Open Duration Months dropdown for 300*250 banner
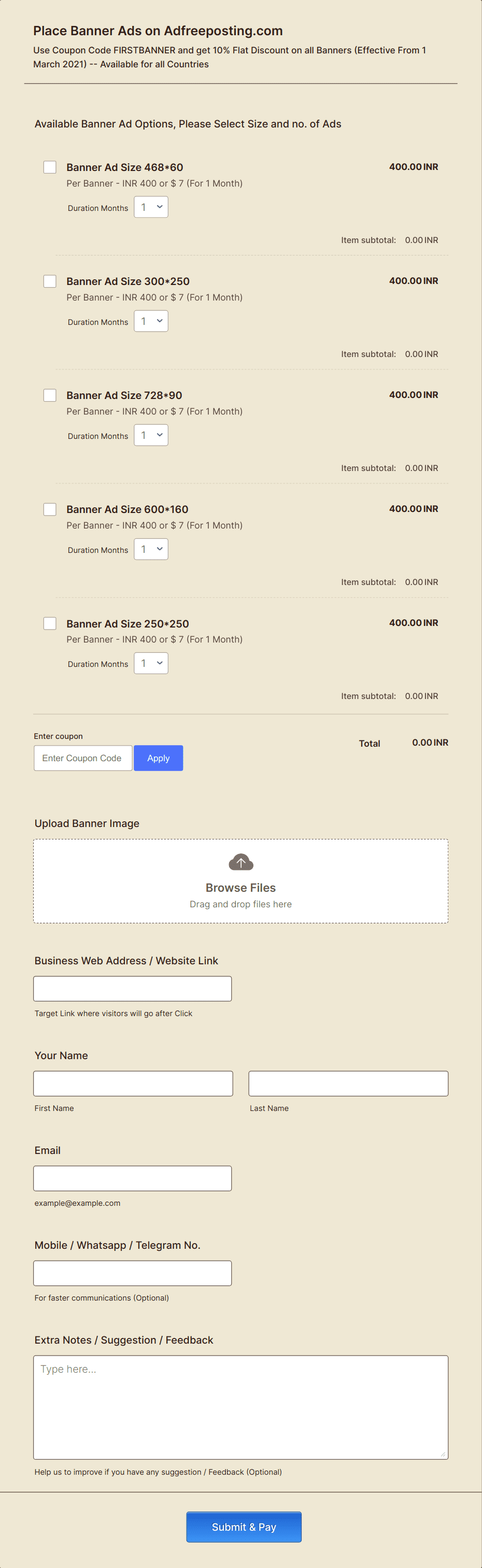This screenshot has height=1568, width=482. click(151, 321)
